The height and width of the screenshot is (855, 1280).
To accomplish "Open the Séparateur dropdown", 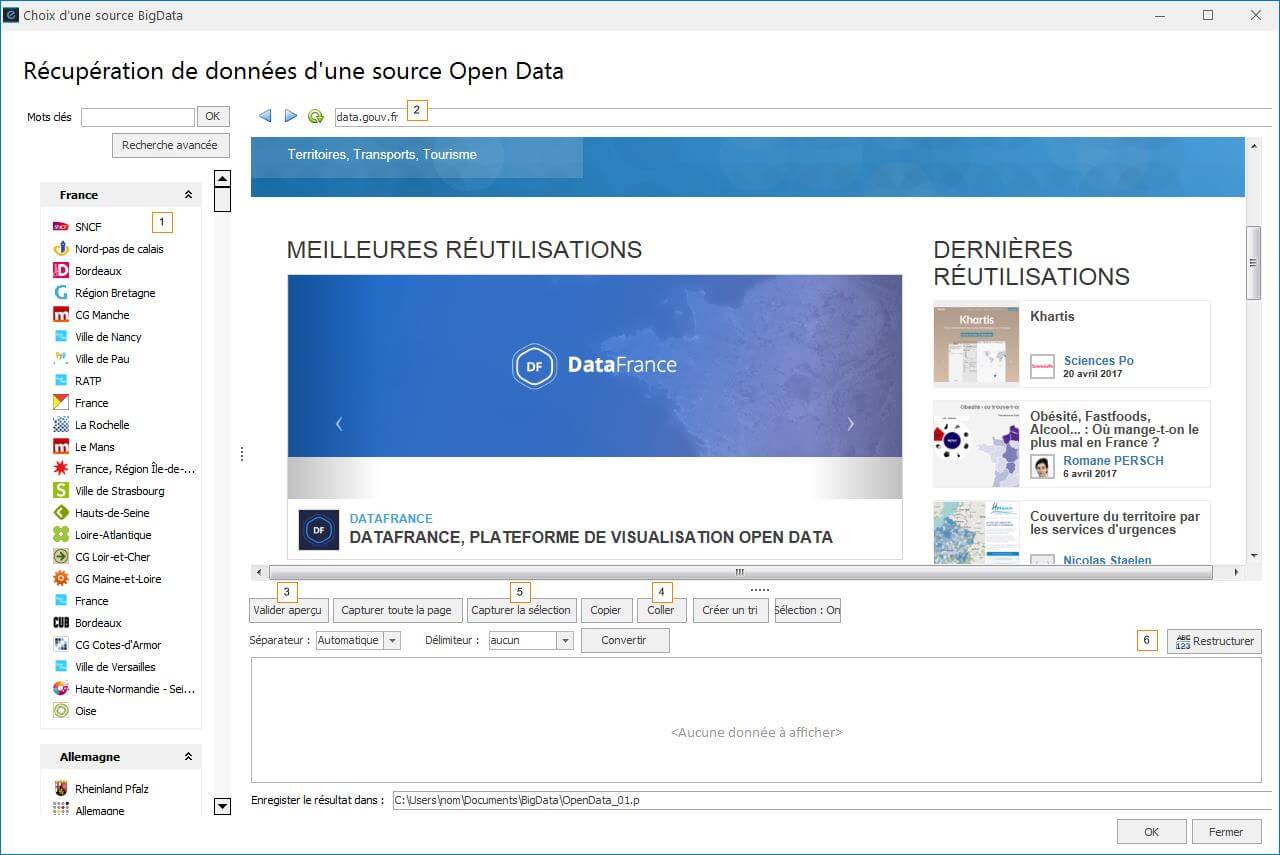I will click(392, 640).
